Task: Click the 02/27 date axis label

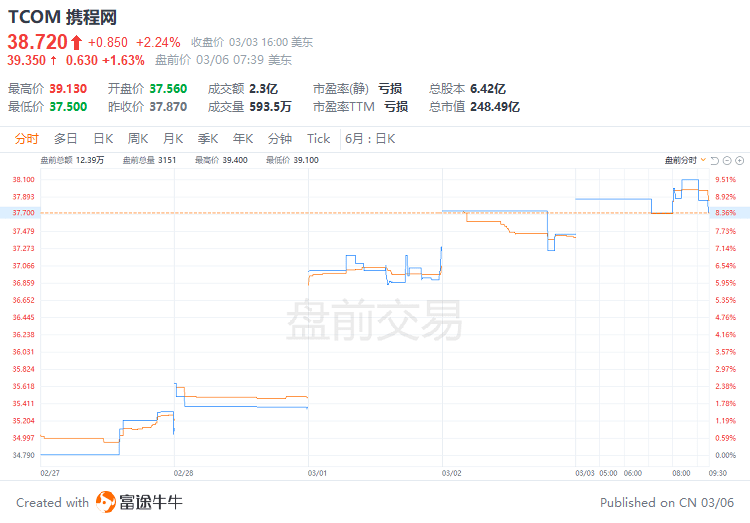Action: (50, 473)
